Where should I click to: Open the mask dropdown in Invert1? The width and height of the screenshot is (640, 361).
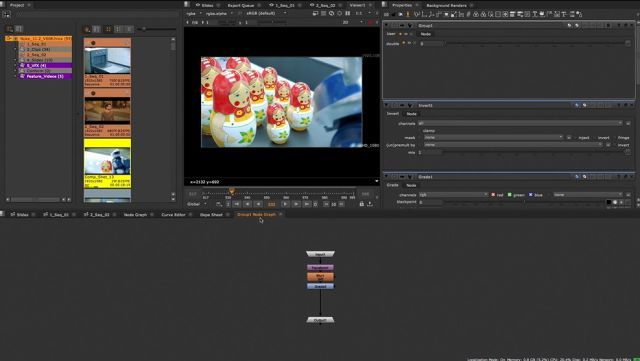493,138
